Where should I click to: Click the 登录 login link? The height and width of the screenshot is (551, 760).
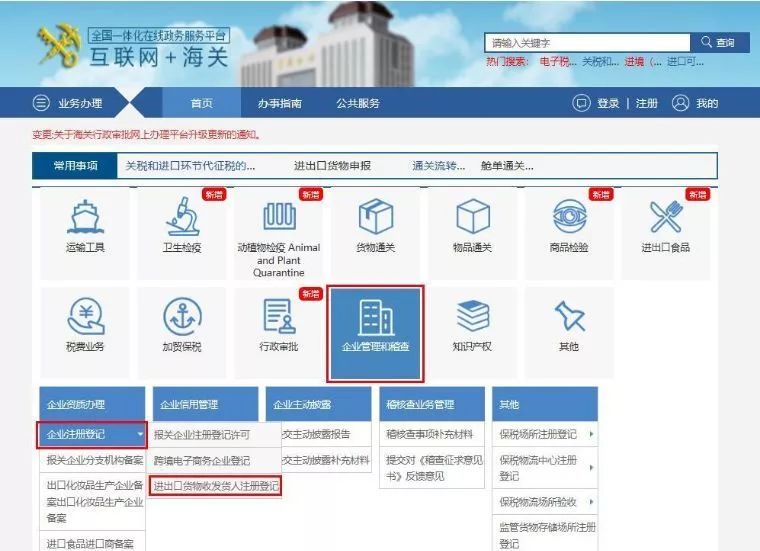(x=608, y=103)
